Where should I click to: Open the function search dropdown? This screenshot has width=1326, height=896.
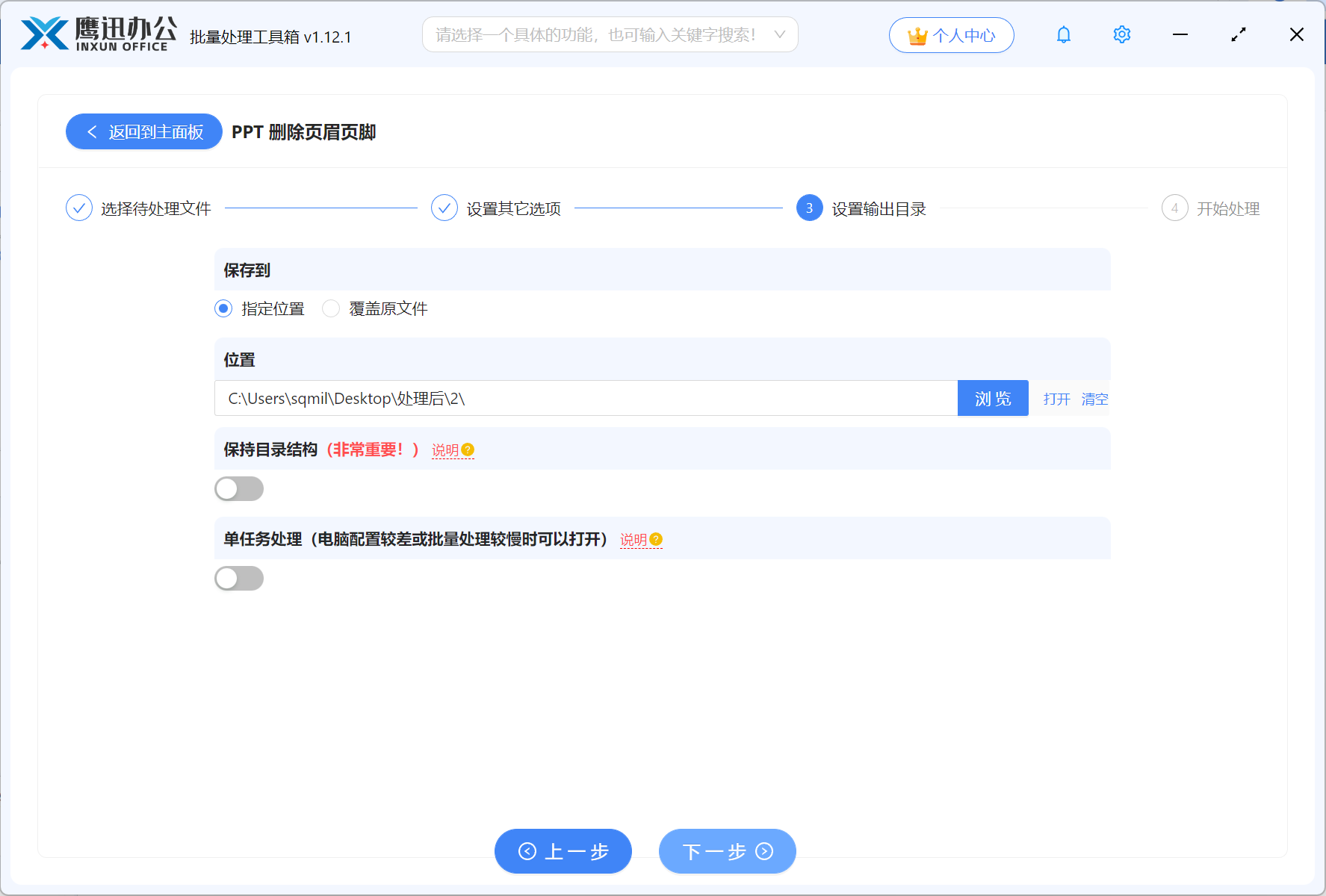(x=779, y=34)
